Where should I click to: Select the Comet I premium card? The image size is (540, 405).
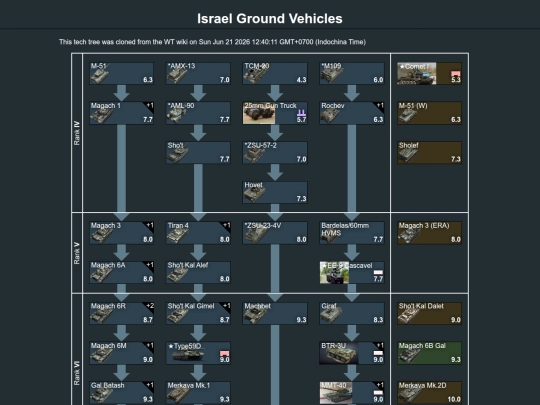point(429,73)
